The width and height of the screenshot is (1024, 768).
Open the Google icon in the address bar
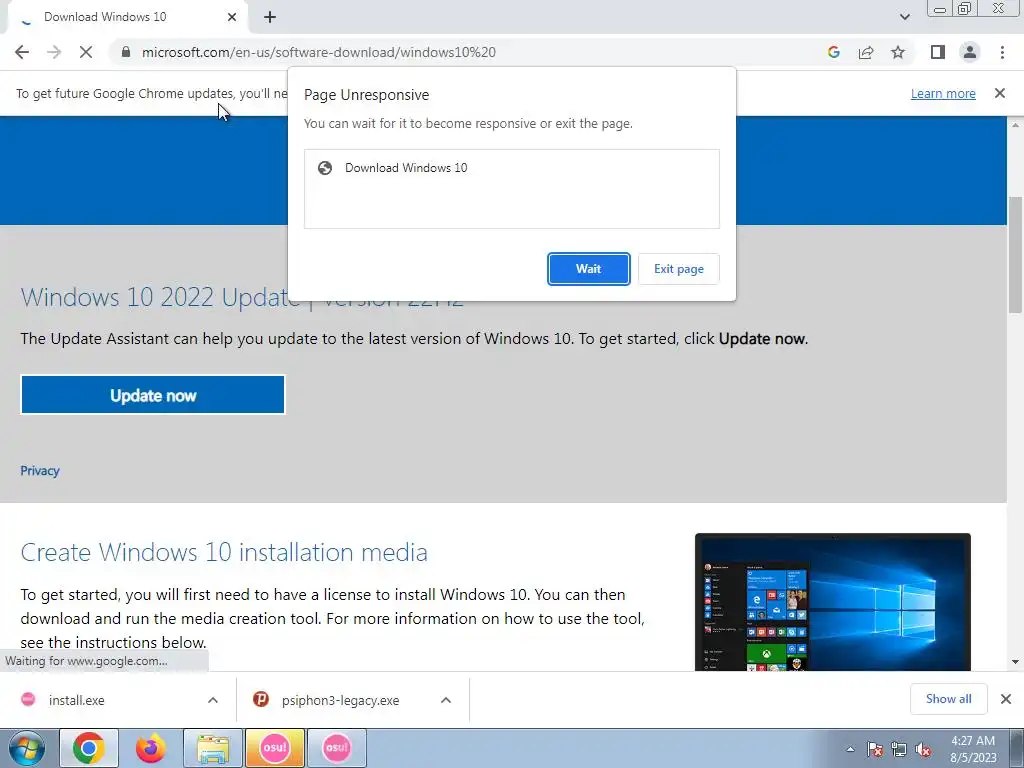click(833, 52)
